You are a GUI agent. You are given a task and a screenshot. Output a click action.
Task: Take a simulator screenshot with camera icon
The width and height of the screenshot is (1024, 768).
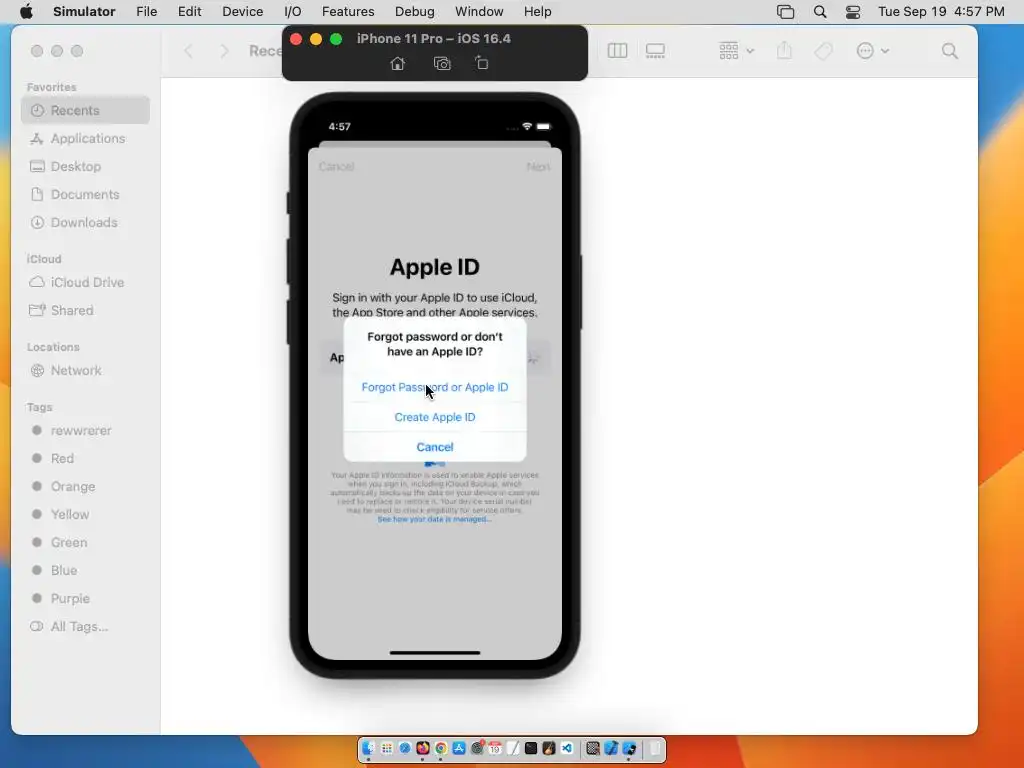[442, 63]
